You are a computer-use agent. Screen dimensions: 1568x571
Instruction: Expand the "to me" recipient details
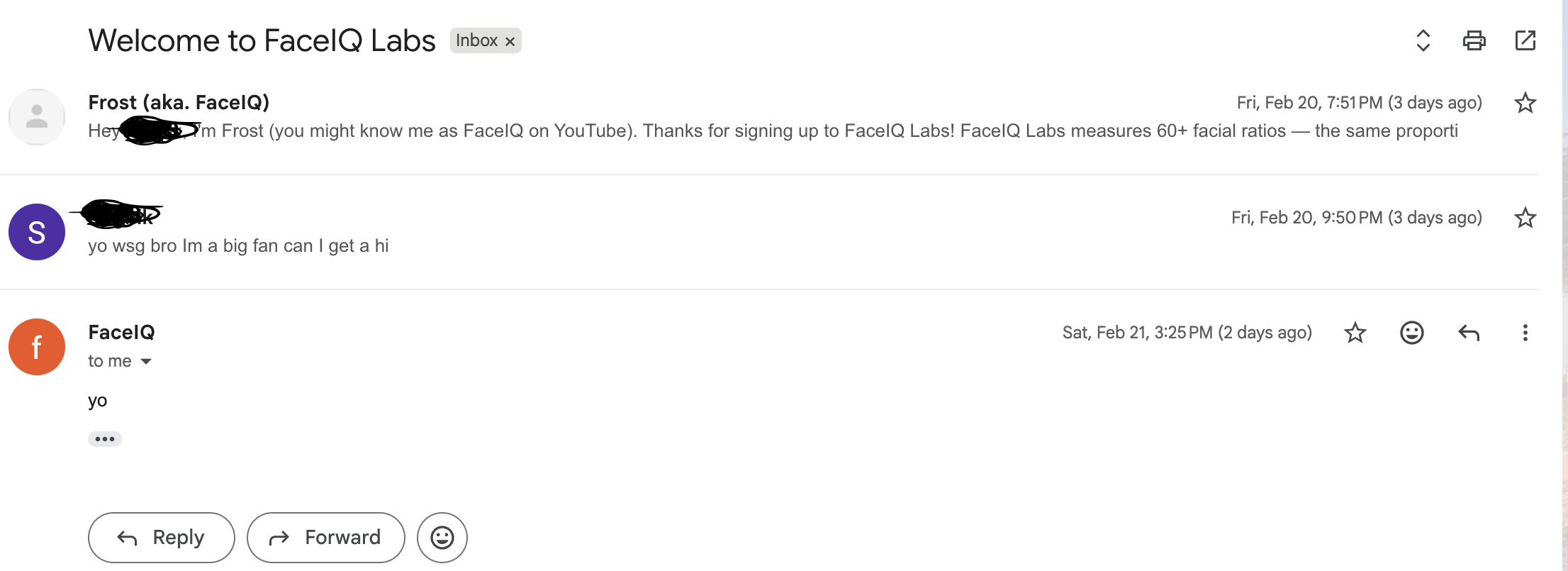point(146,362)
